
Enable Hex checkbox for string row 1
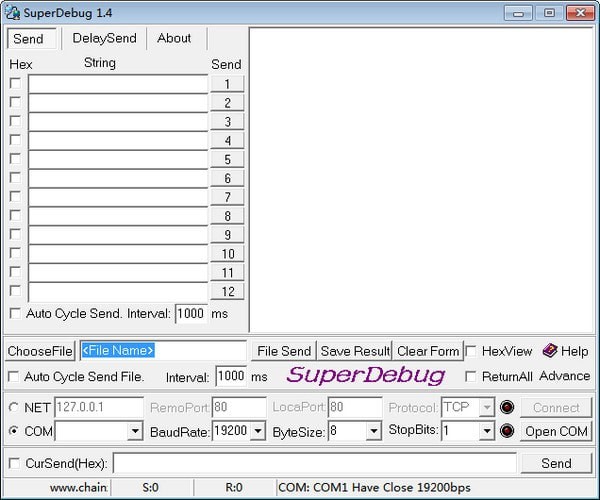[15, 83]
